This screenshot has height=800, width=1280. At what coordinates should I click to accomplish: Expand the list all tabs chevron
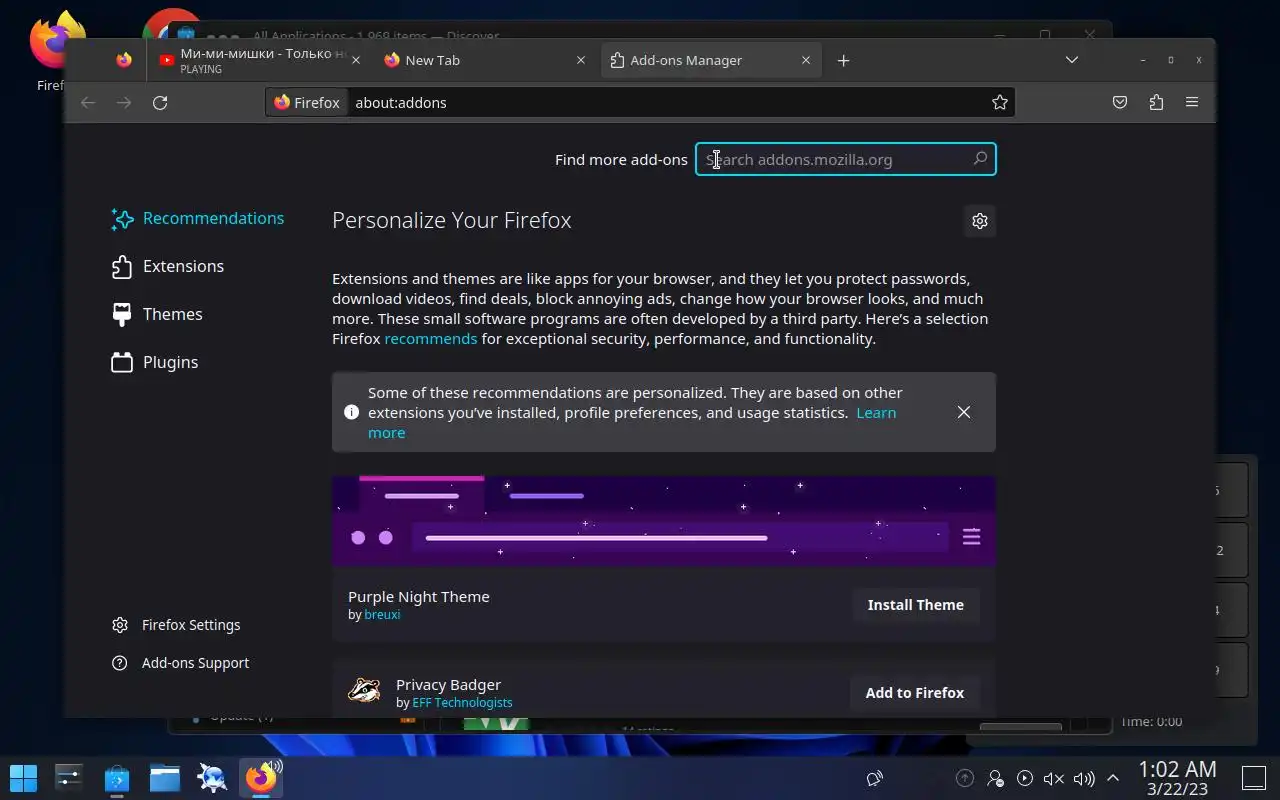(1071, 60)
